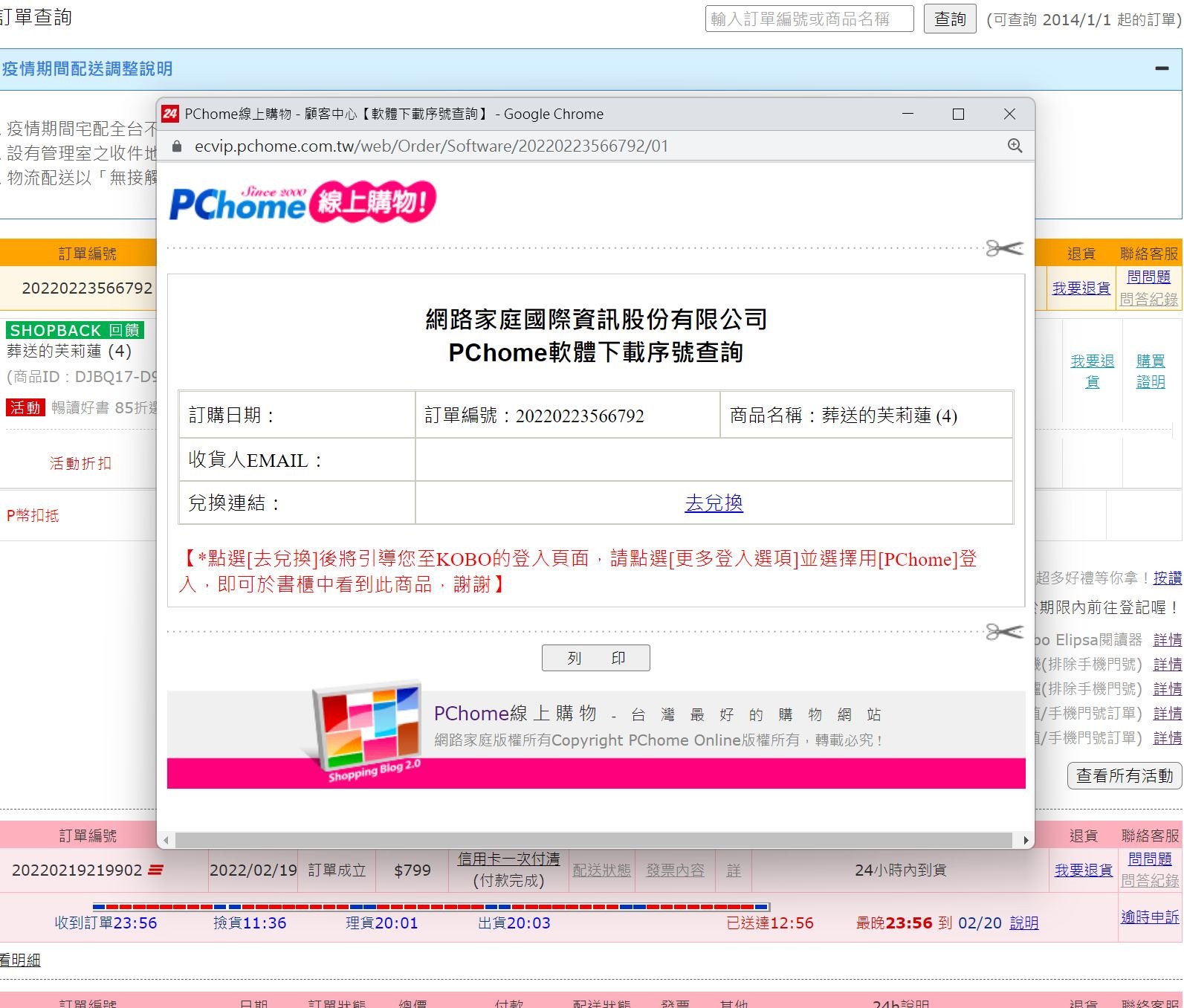Click the Shopping Blog 2.0 image

[366, 731]
